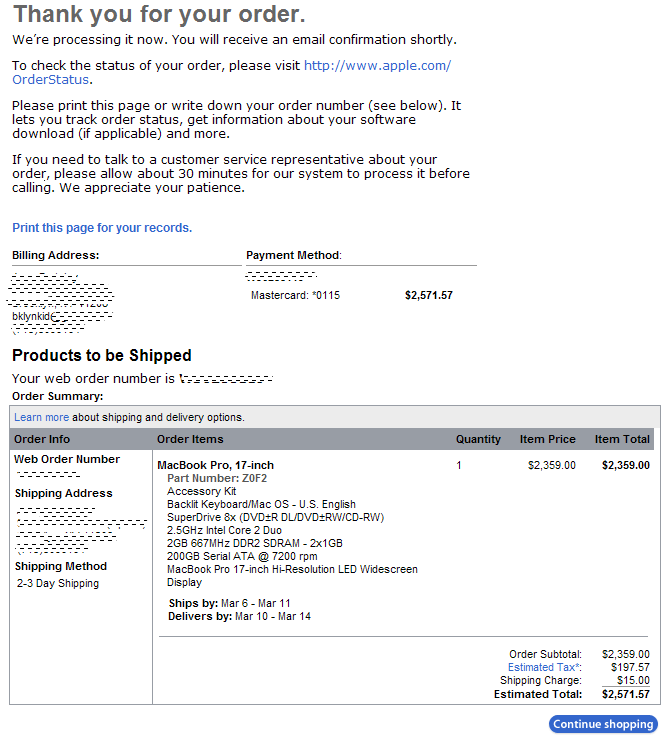The image size is (672, 738).
Task: Click the Estimated Total amount $2,571.57
Action: tap(625, 693)
